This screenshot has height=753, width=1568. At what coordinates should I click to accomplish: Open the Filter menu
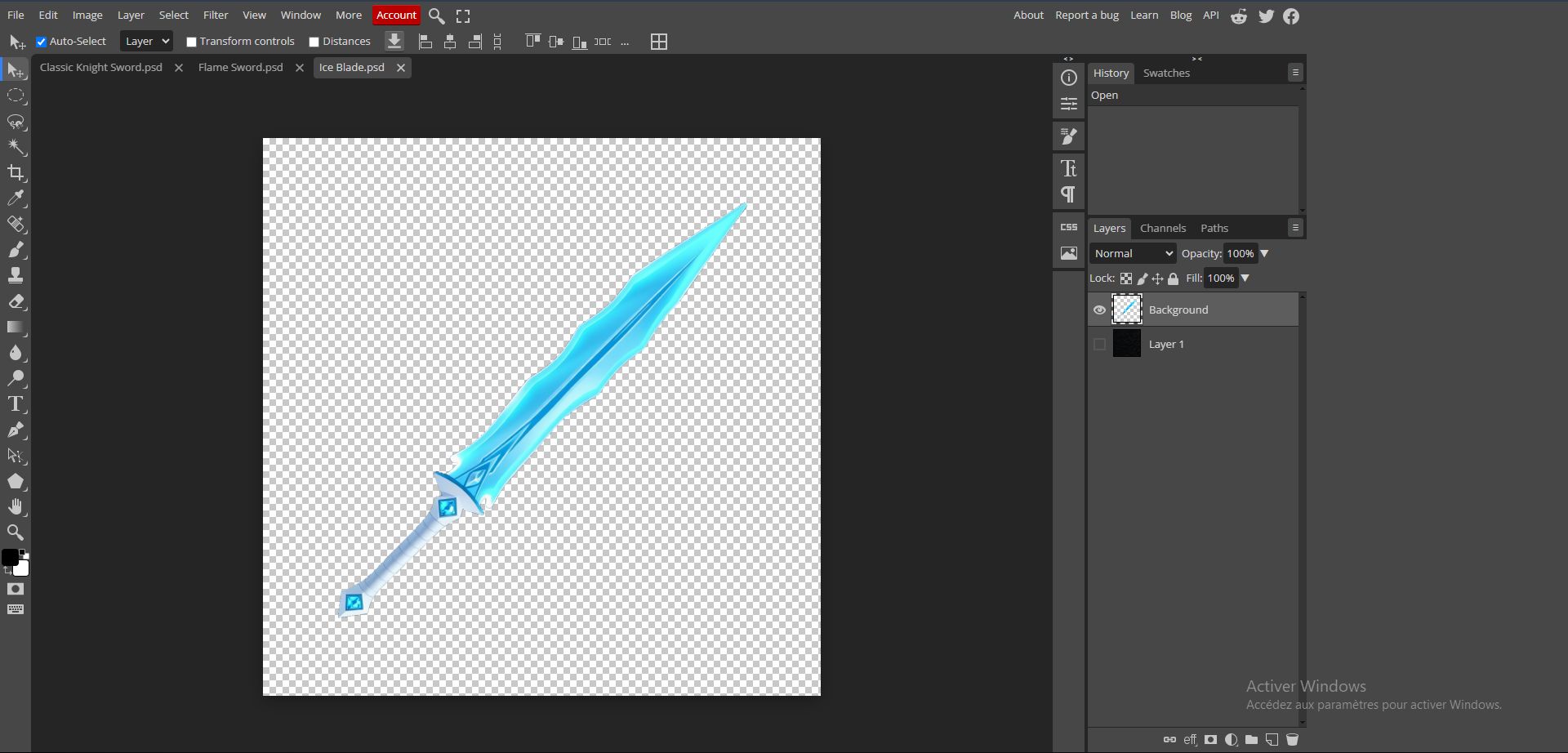216,16
